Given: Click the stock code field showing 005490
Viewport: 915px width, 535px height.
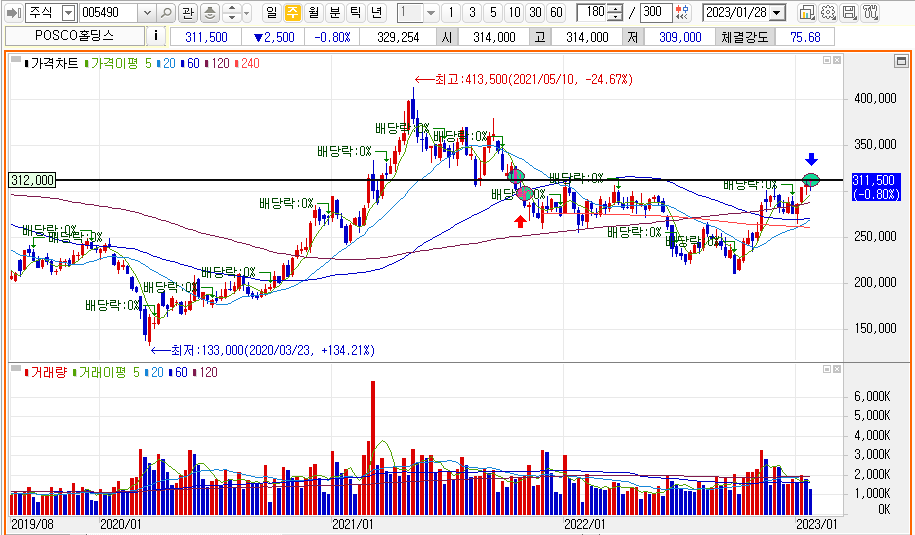Looking at the screenshot, I should coord(109,12).
